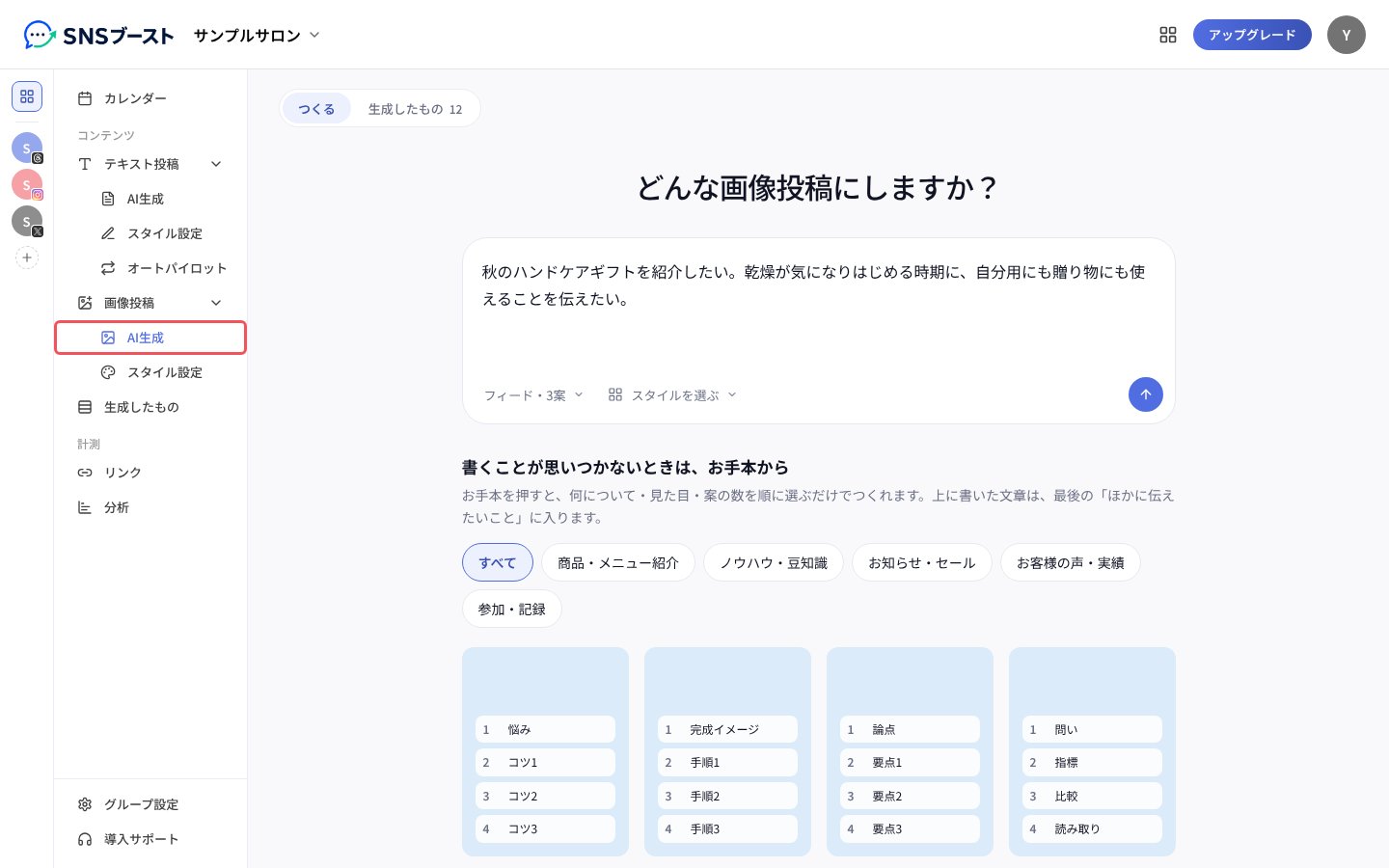Viewport: 1389px width, 868px height.
Task: Choose the template card starting with 問い
Action: point(1092,751)
